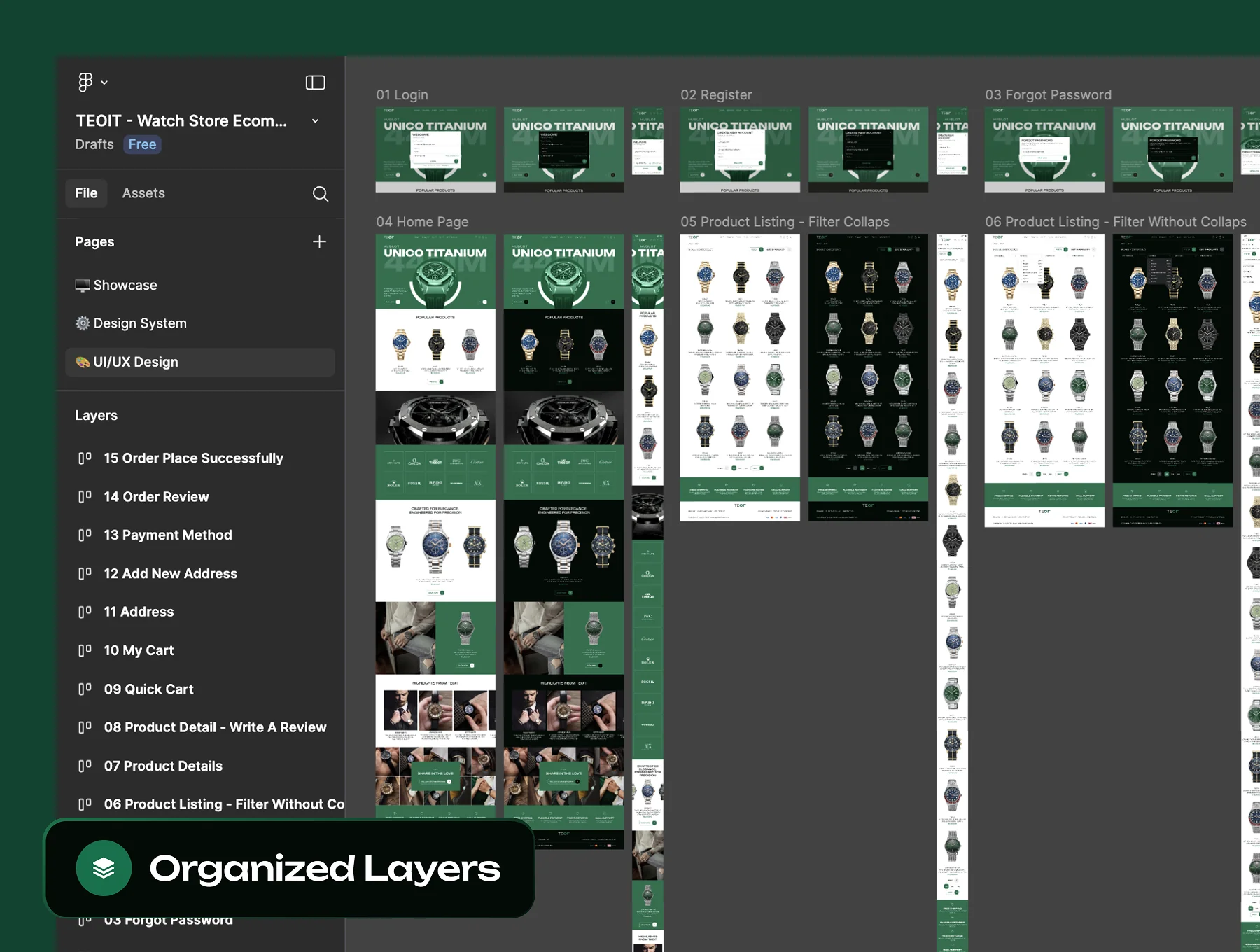The image size is (1260, 952).
Task: Click the Layers section header
Action: pos(97,416)
